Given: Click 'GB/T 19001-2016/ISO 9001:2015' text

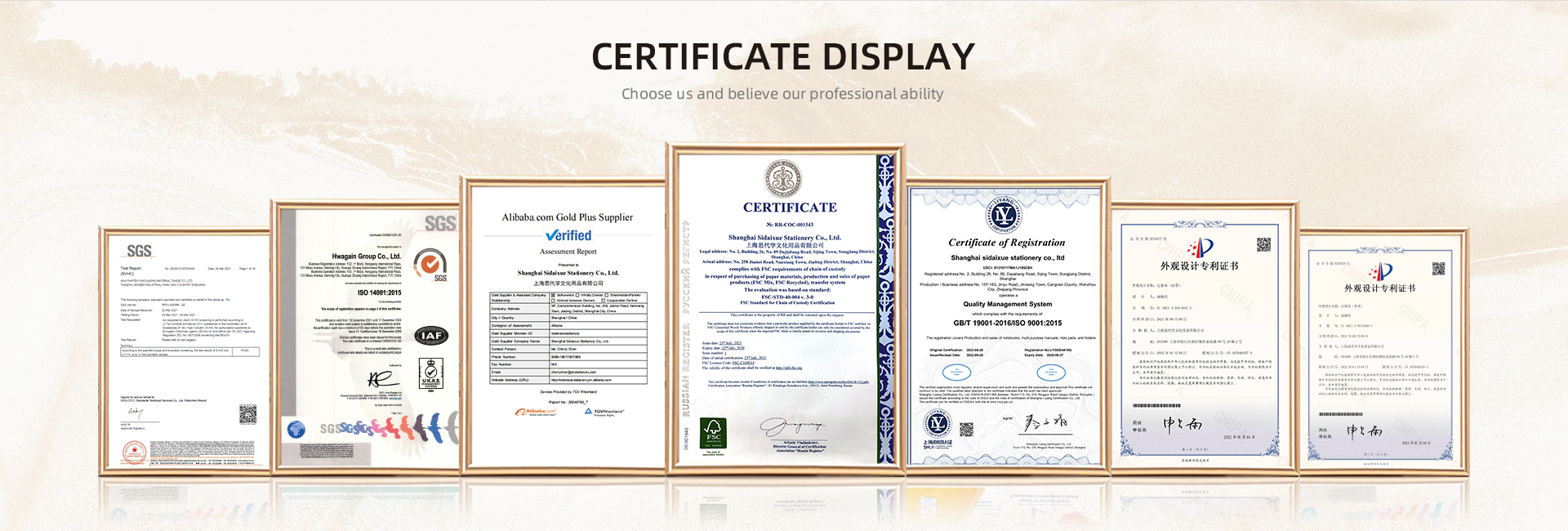Looking at the screenshot, I should pyautogui.click(x=1007, y=323).
